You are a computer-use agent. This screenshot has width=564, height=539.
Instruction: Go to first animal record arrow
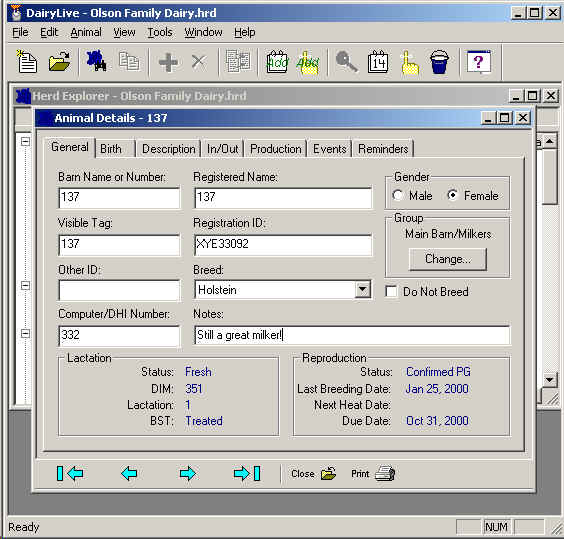(x=70, y=473)
